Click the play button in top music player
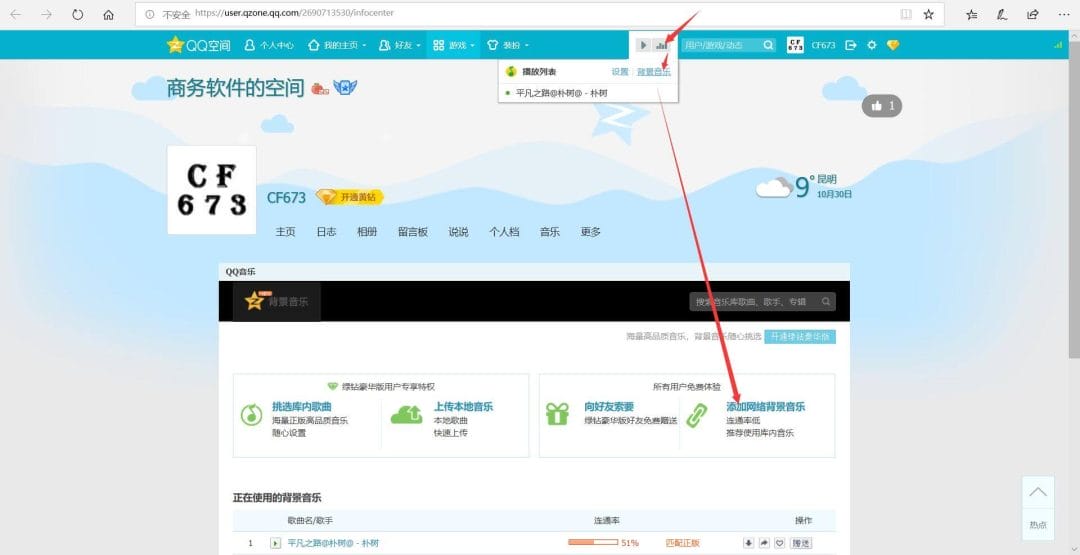 click(643, 45)
